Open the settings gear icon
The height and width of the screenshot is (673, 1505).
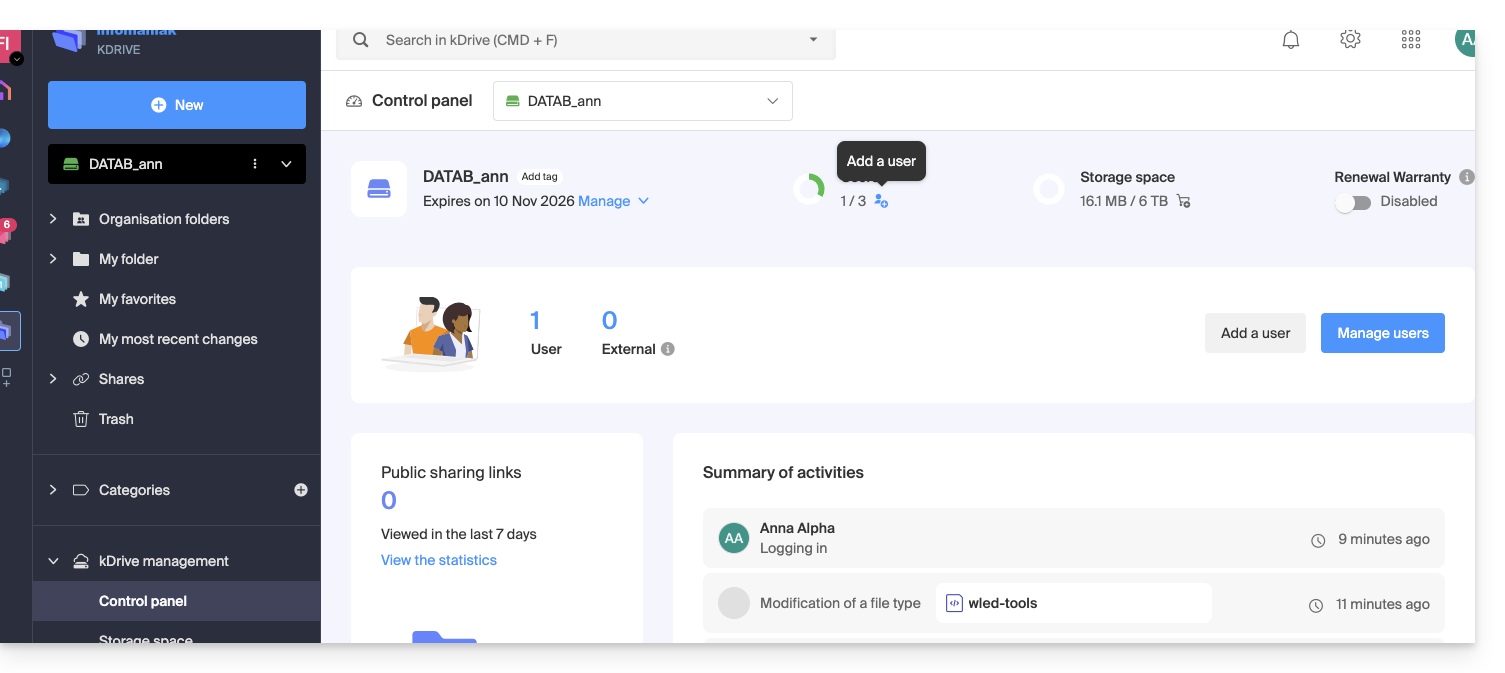1350,40
